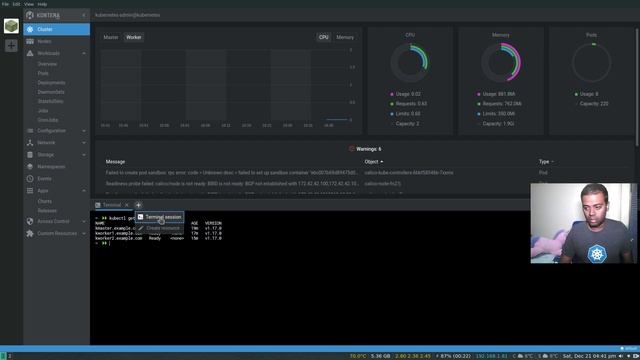Viewport: 640px width, 360px height.
Task: Open the Help menu
Action: tap(42, 4)
